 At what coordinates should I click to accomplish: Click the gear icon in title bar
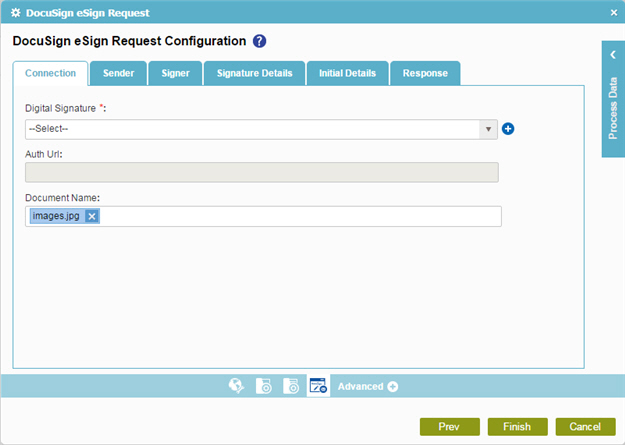(x=16, y=13)
